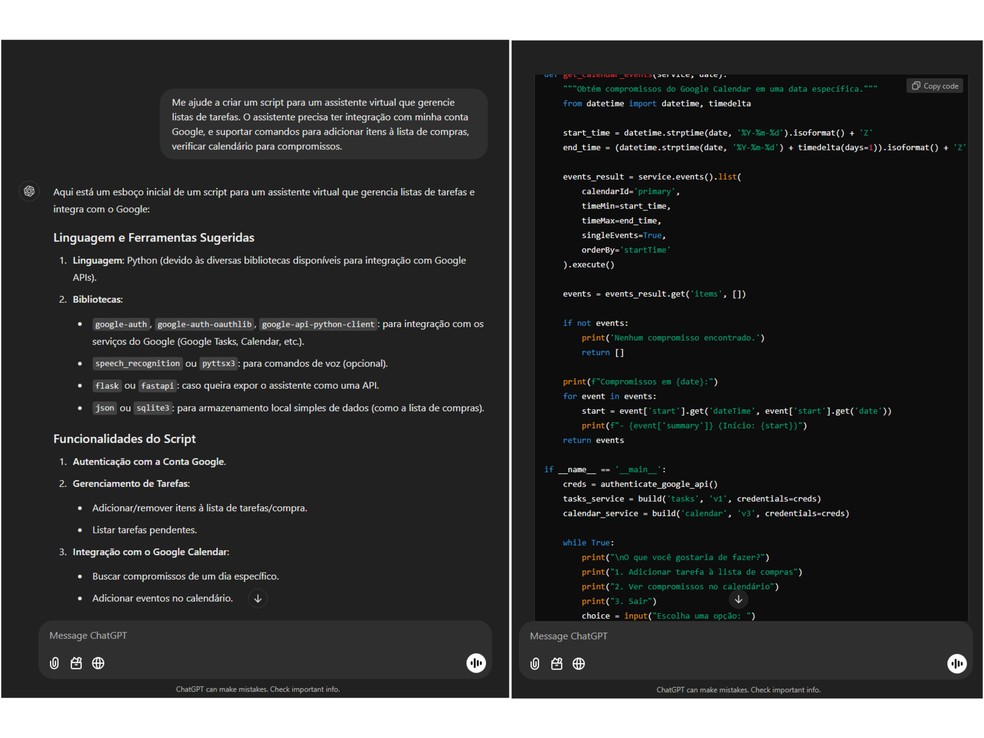Click left 'ChatGPT can make mistakes' disclaimer

click(258, 689)
